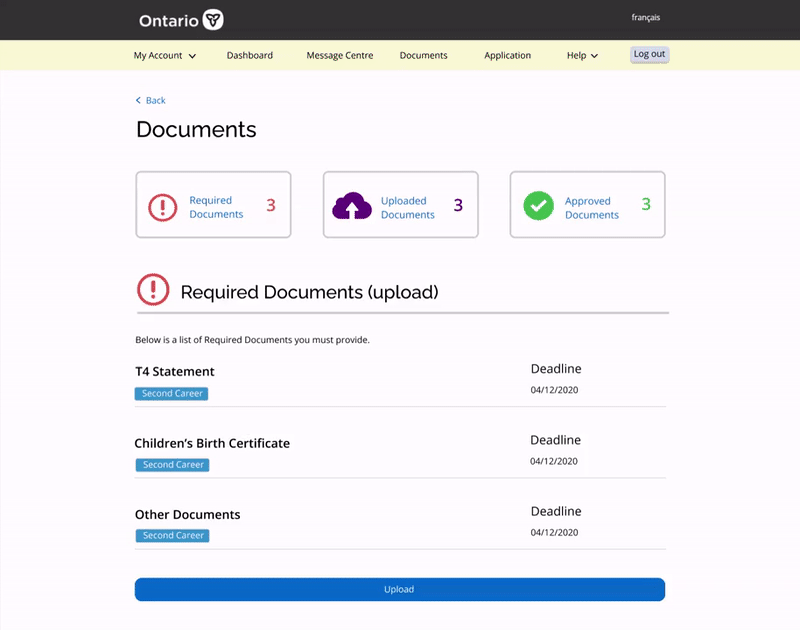Open the Application nav item
The height and width of the screenshot is (630, 800).
[508, 55]
